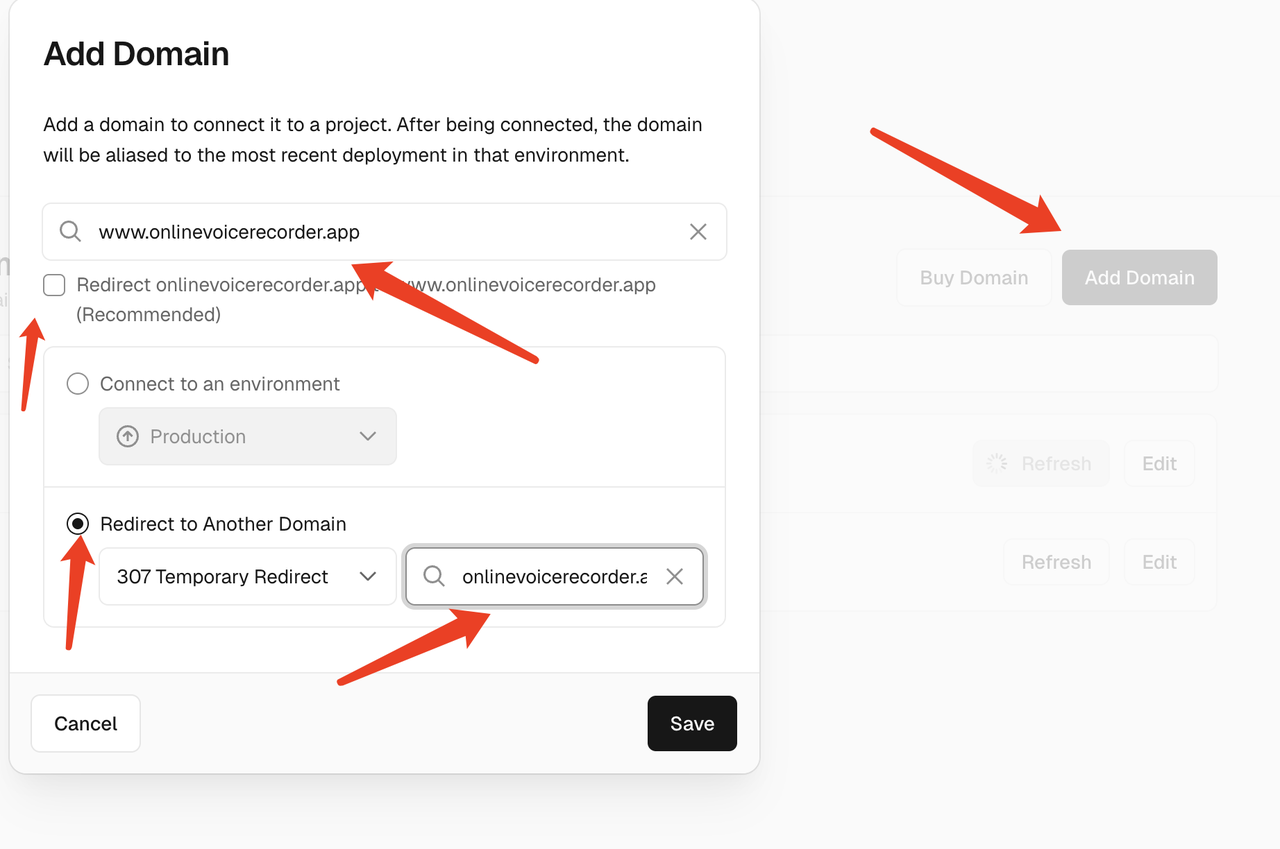Enable the recommended redirect checkbox
This screenshot has height=849, width=1280.
click(55, 286)
